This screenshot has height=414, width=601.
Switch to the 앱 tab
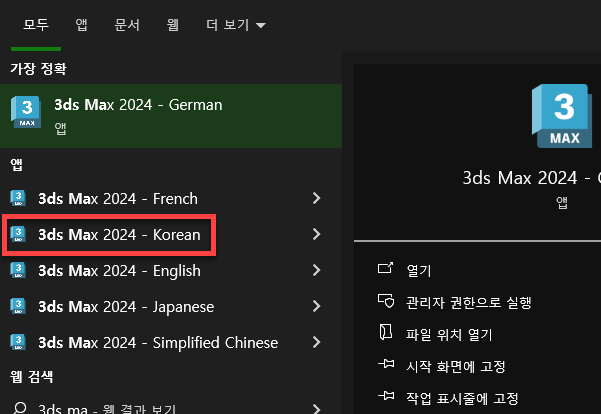[x=81, y=25]
